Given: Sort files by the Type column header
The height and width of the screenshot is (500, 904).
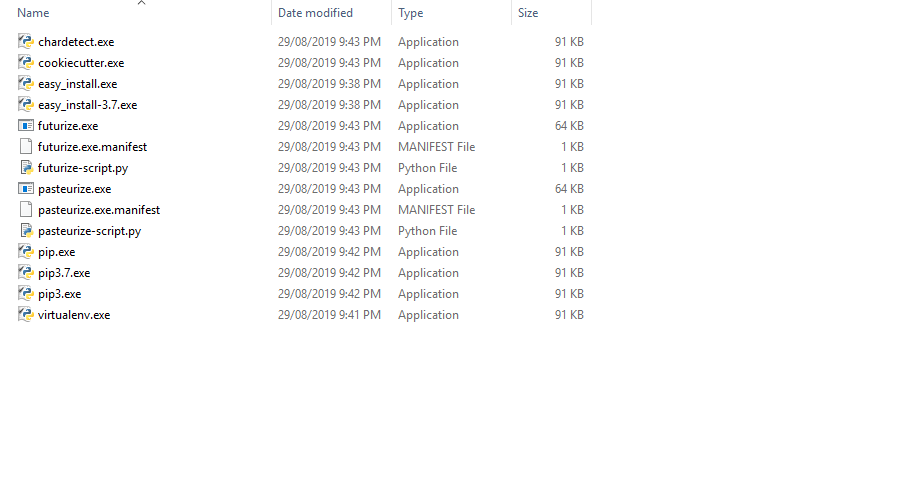Looking at the screenshot, I should click(410, 13).
